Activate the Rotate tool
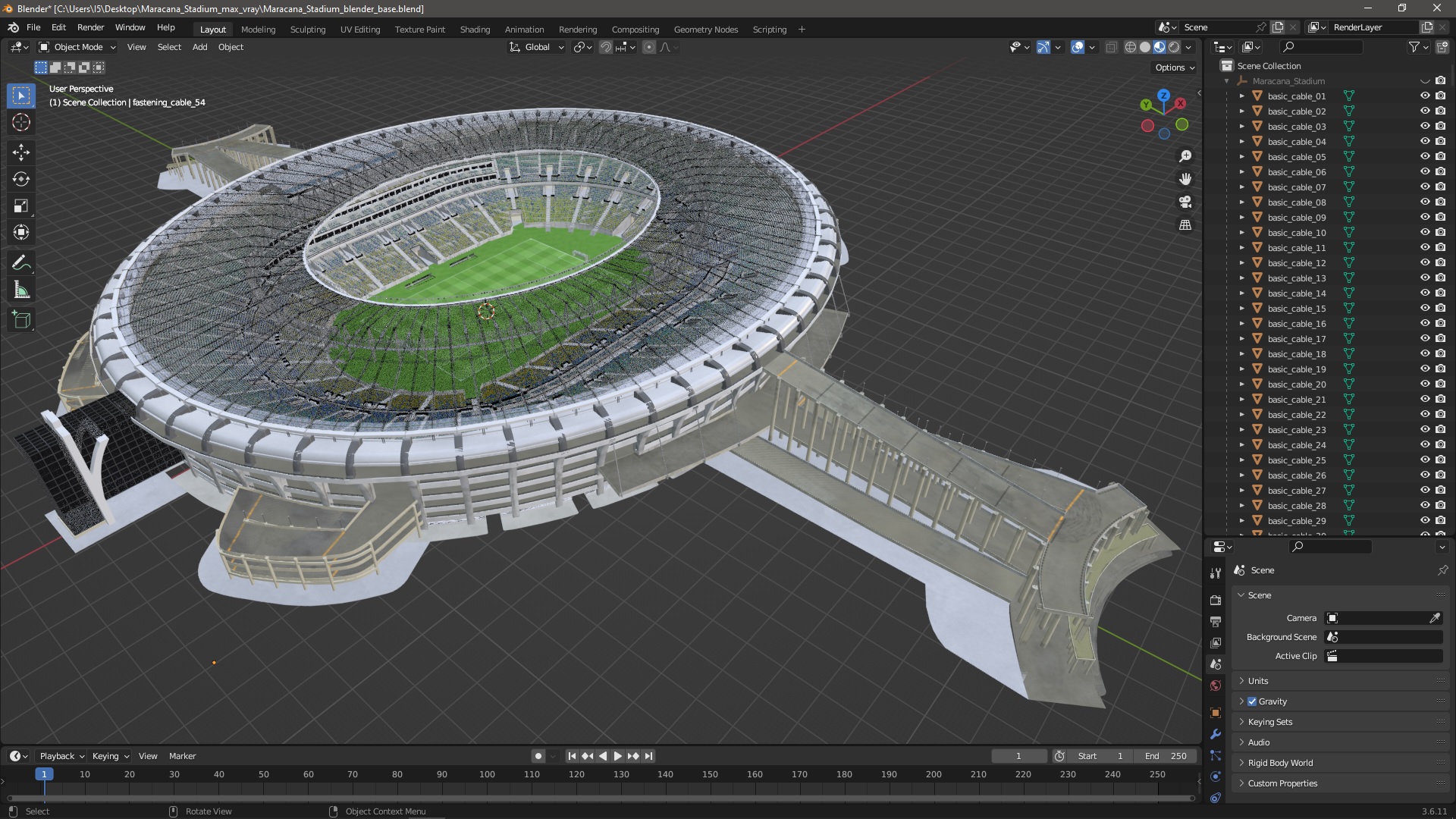This screenshot has height=819, width=1456. pos(21,179)
